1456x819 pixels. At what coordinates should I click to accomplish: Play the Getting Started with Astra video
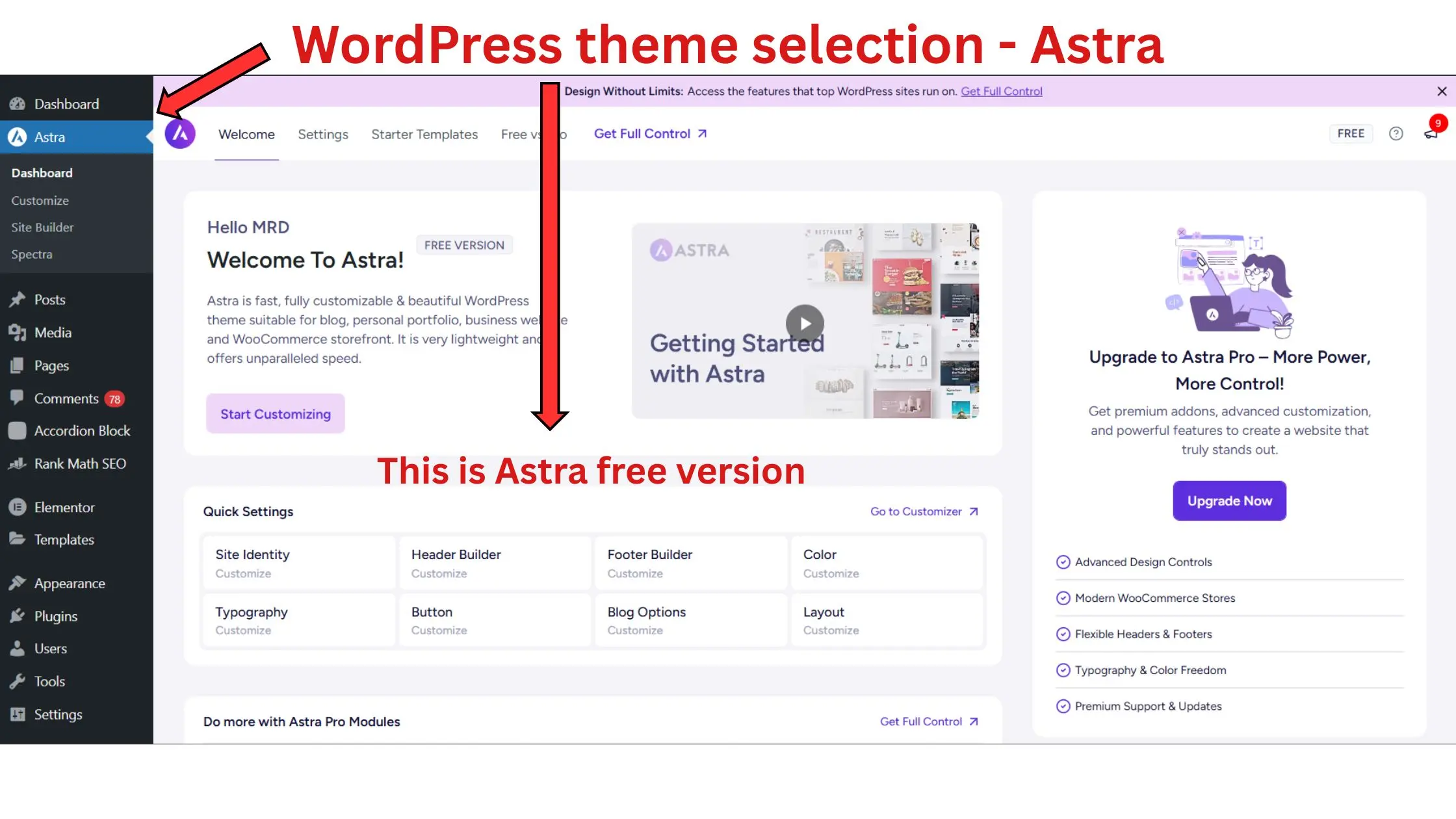pos(805,324)
